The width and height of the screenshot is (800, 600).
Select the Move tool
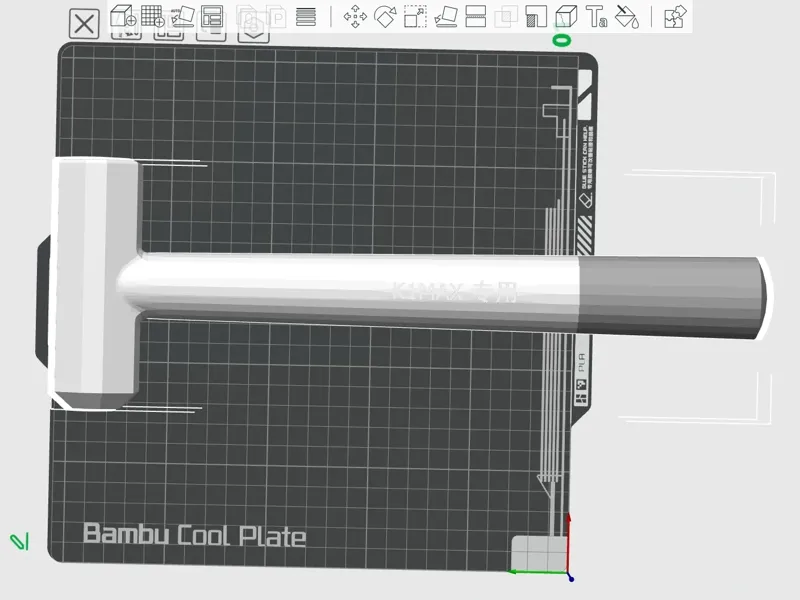(355, 16)
